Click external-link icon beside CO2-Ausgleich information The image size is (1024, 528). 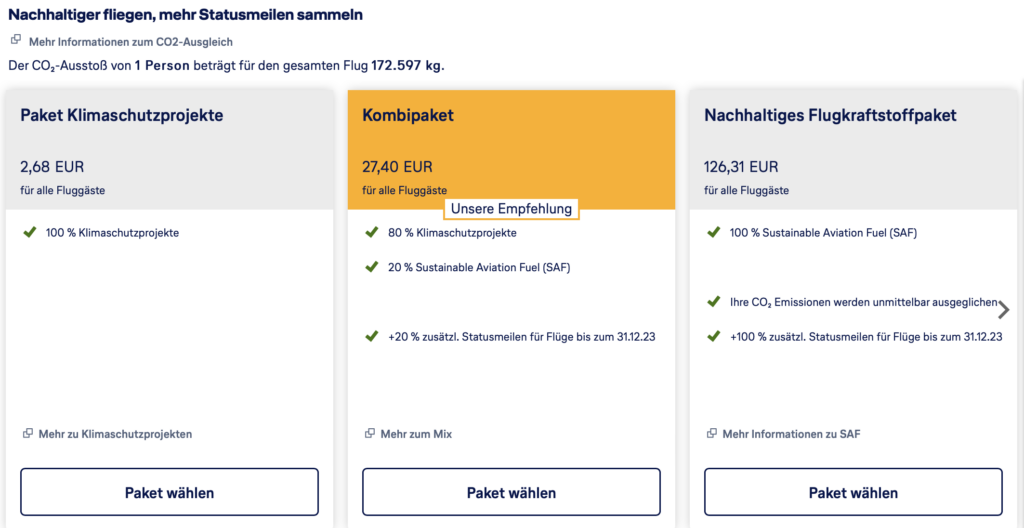tap(15, 41)
